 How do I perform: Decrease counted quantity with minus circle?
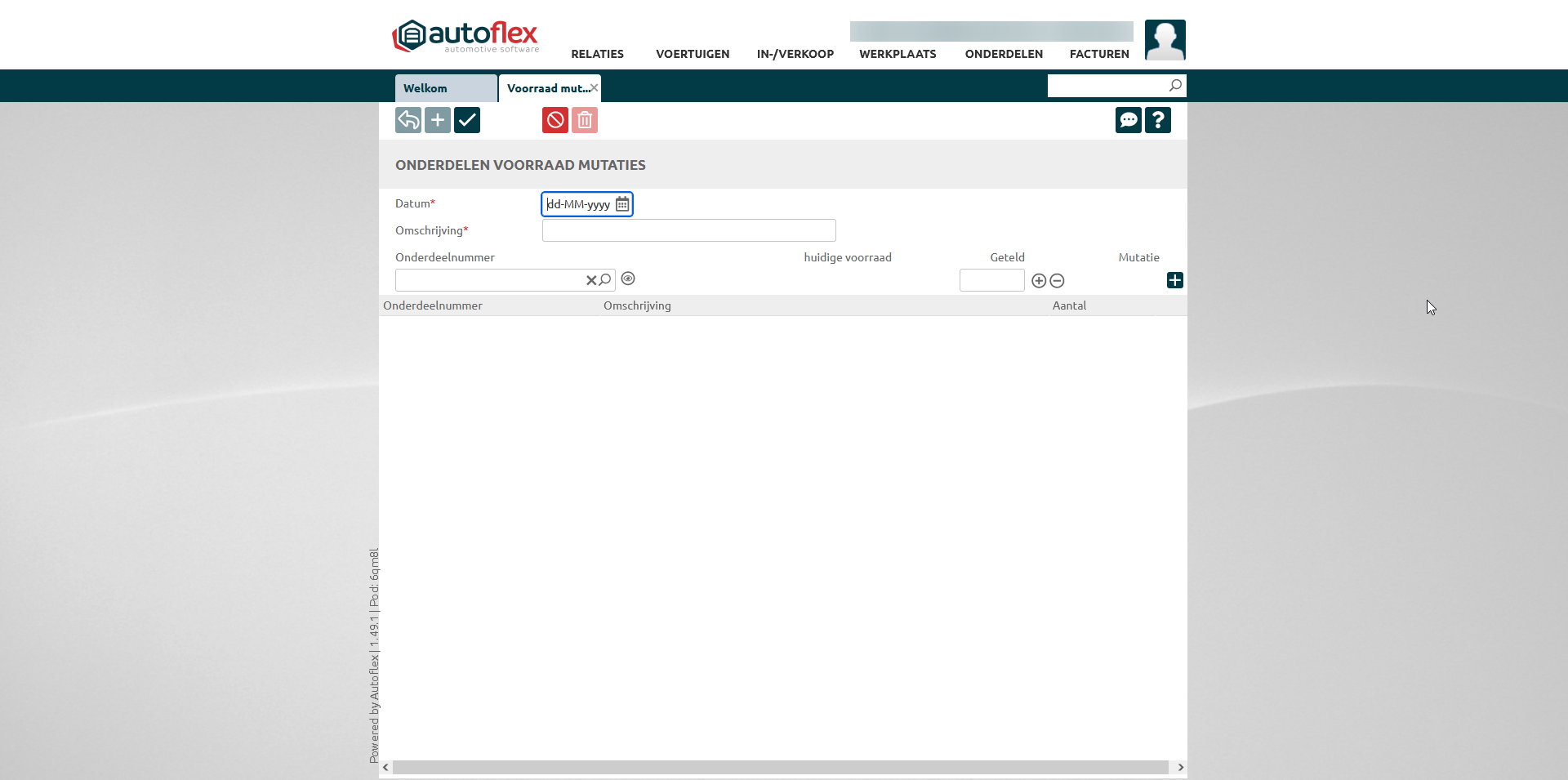[1057, 281]
